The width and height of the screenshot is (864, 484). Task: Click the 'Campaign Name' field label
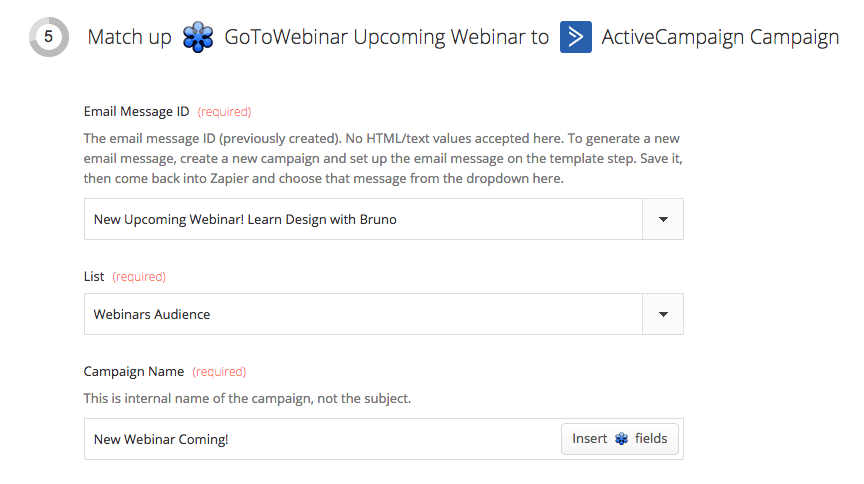coord(134,371)
